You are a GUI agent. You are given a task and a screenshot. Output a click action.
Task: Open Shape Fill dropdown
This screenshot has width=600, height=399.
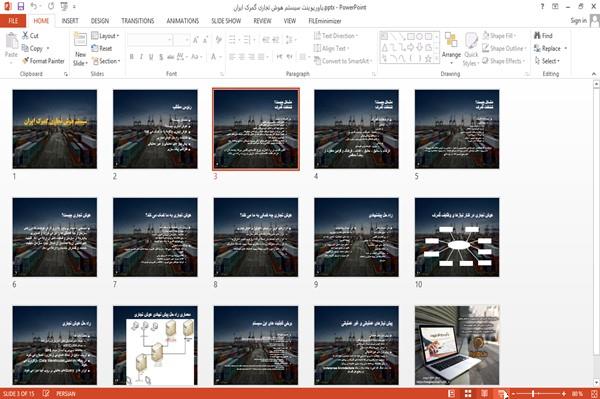coord(499,36)
